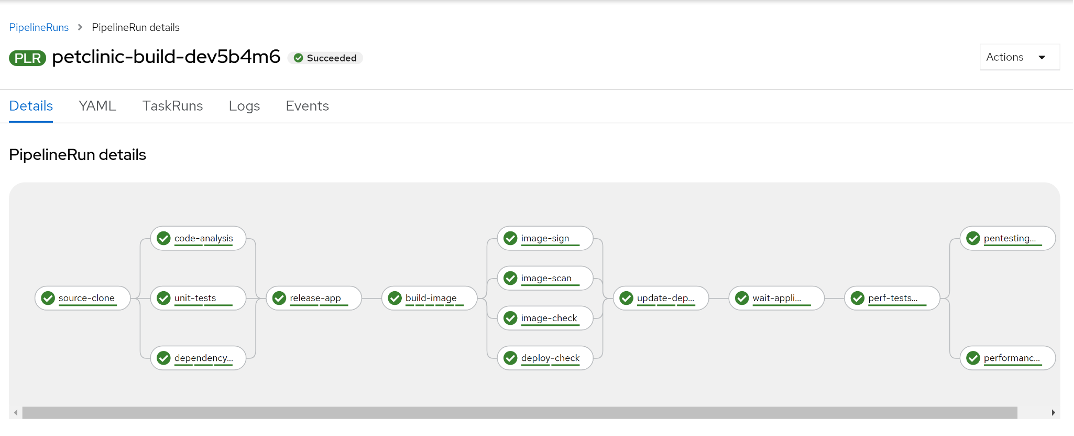1074x436 pixels.
Task: Select the image-check task node
Action: pyautogui.click(x=546, y=318)
